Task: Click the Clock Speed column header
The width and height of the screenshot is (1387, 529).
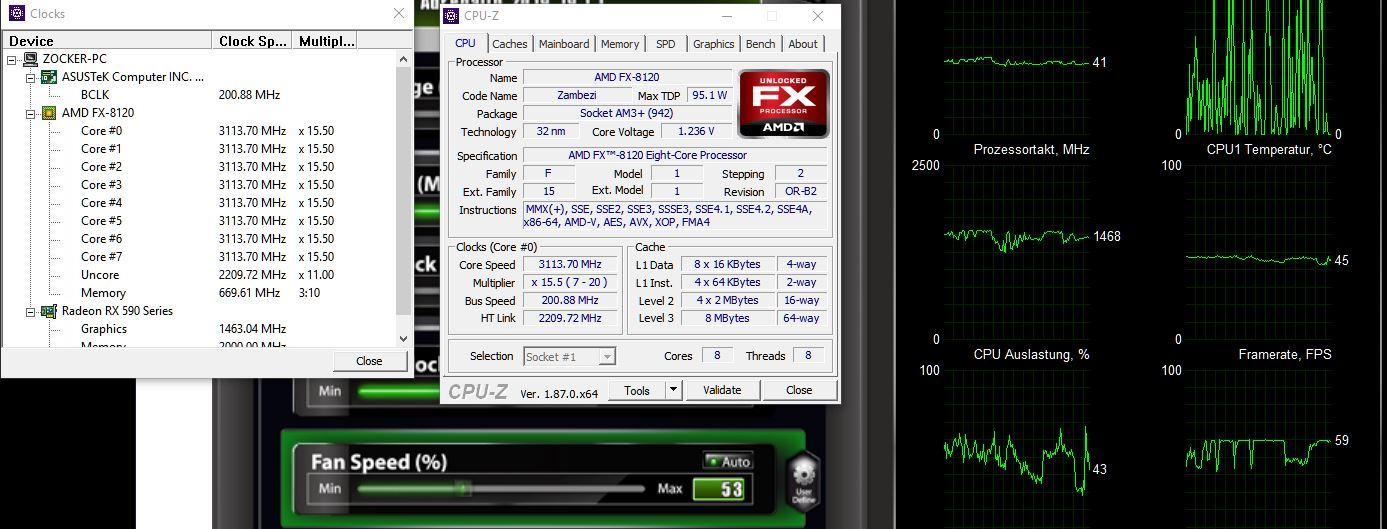Action: pyautogui.click(x=253, y=41)
